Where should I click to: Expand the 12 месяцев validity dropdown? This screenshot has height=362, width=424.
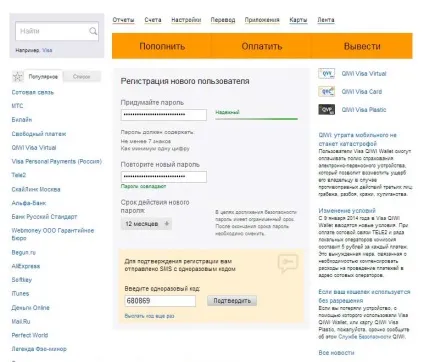(x=146, y=224)
